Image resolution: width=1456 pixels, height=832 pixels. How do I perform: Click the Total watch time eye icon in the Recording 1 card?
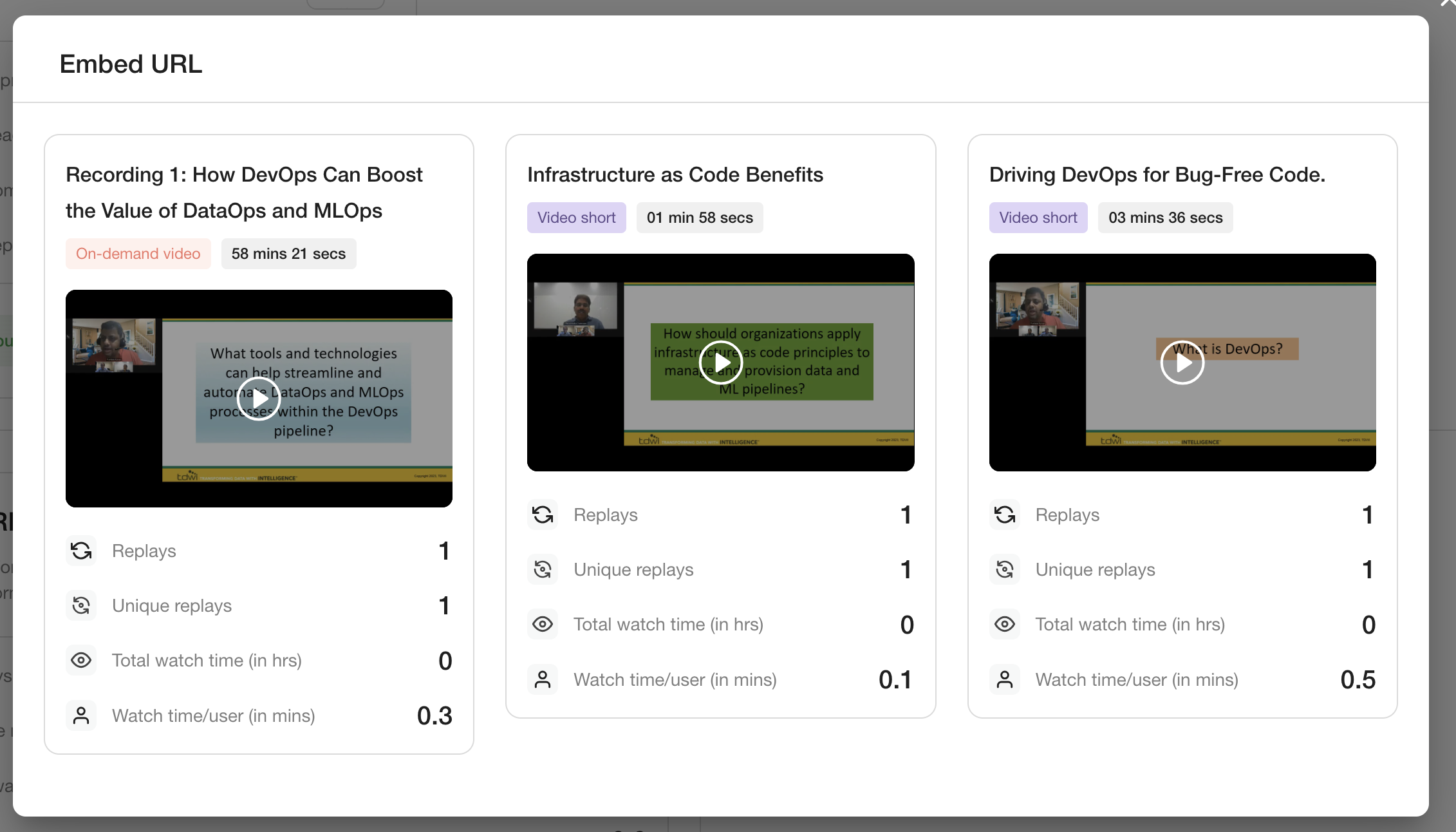81,660
